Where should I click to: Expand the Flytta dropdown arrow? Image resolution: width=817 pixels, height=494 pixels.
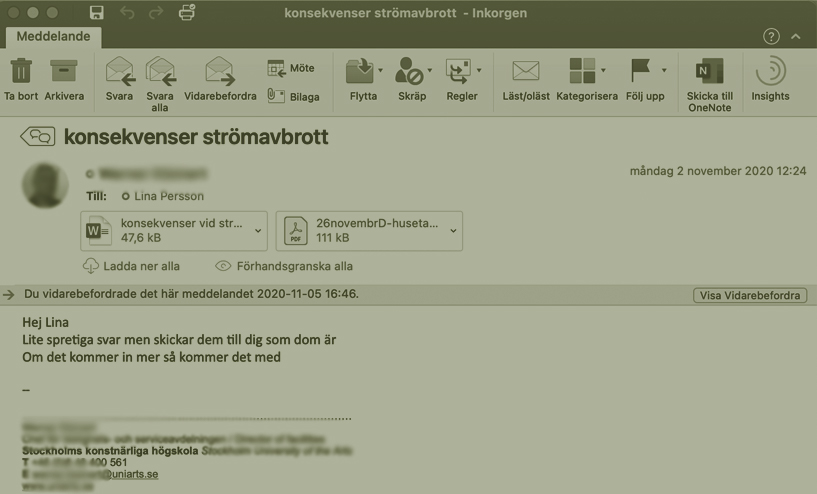coord(381,71)
